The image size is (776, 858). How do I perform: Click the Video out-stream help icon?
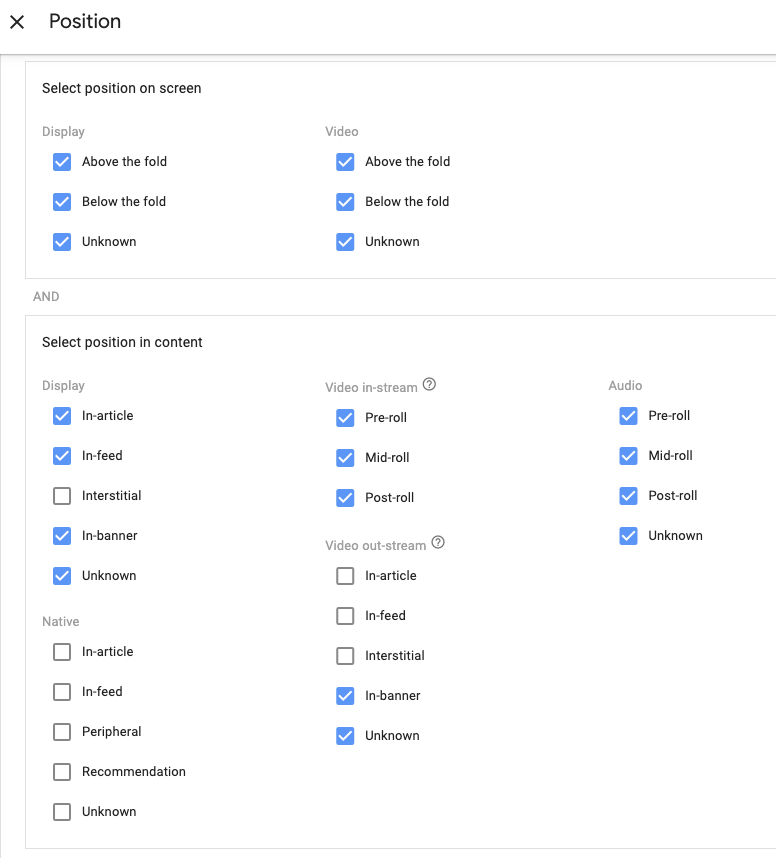coord(438,543)
